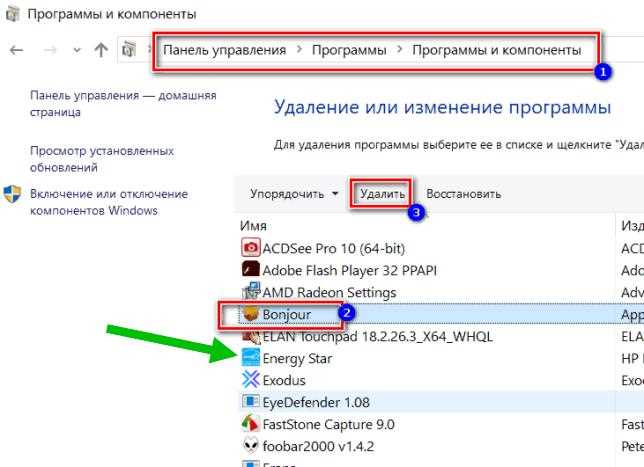The image size is (644, 467).
Task: Sort by the 'Имя' column header
Action: (x=253, y=225)
